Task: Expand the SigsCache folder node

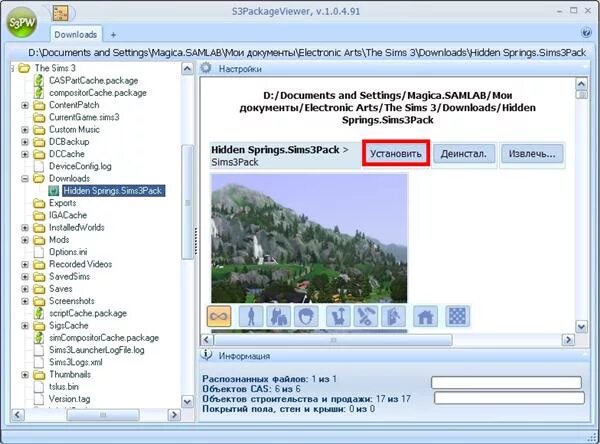Action: pyautogui.click(x=25, y=325)
